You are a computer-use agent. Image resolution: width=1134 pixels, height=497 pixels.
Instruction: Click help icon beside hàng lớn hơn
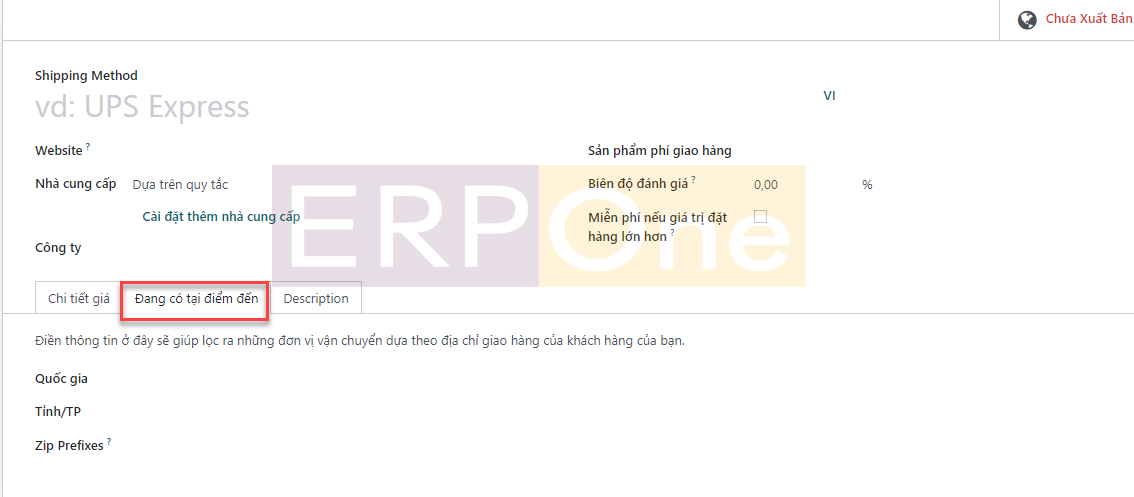[x=673, y=231]
